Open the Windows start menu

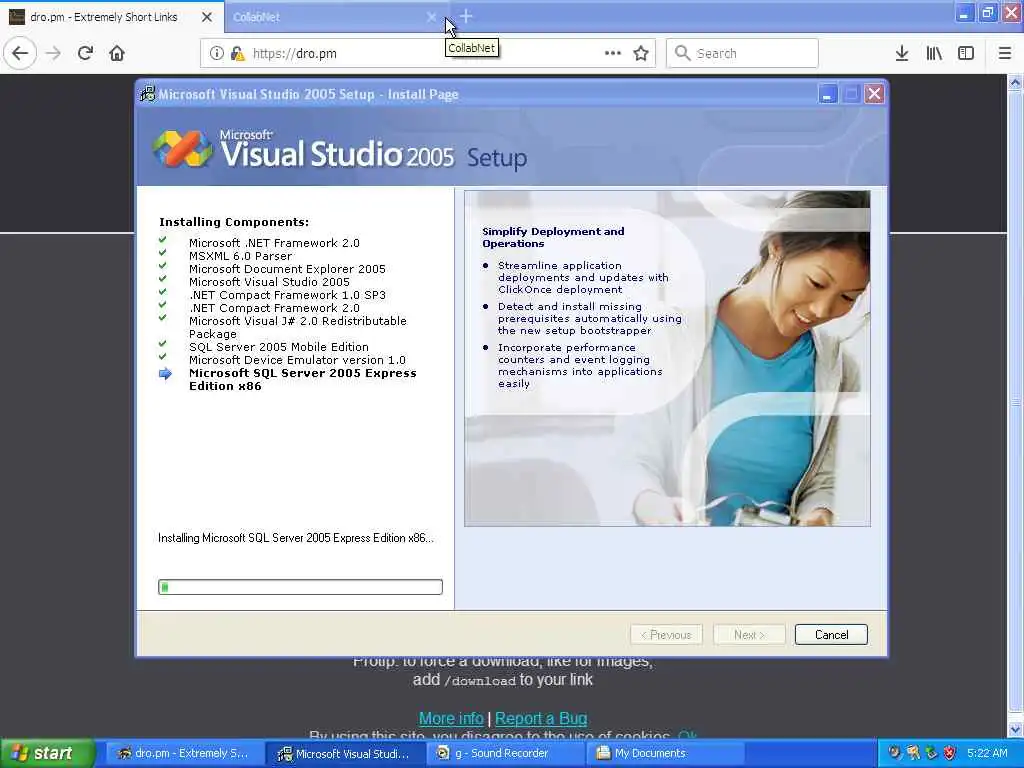(47, 753)
